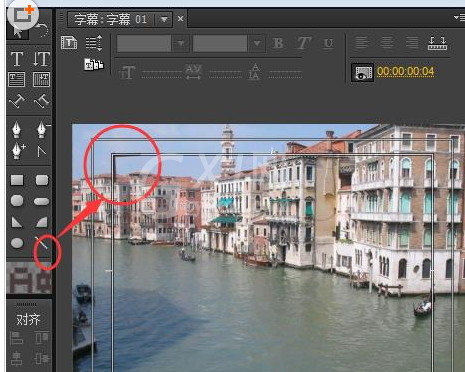Select the Add Anchor Point tool
465x372 pixels.
pos(18,151)
